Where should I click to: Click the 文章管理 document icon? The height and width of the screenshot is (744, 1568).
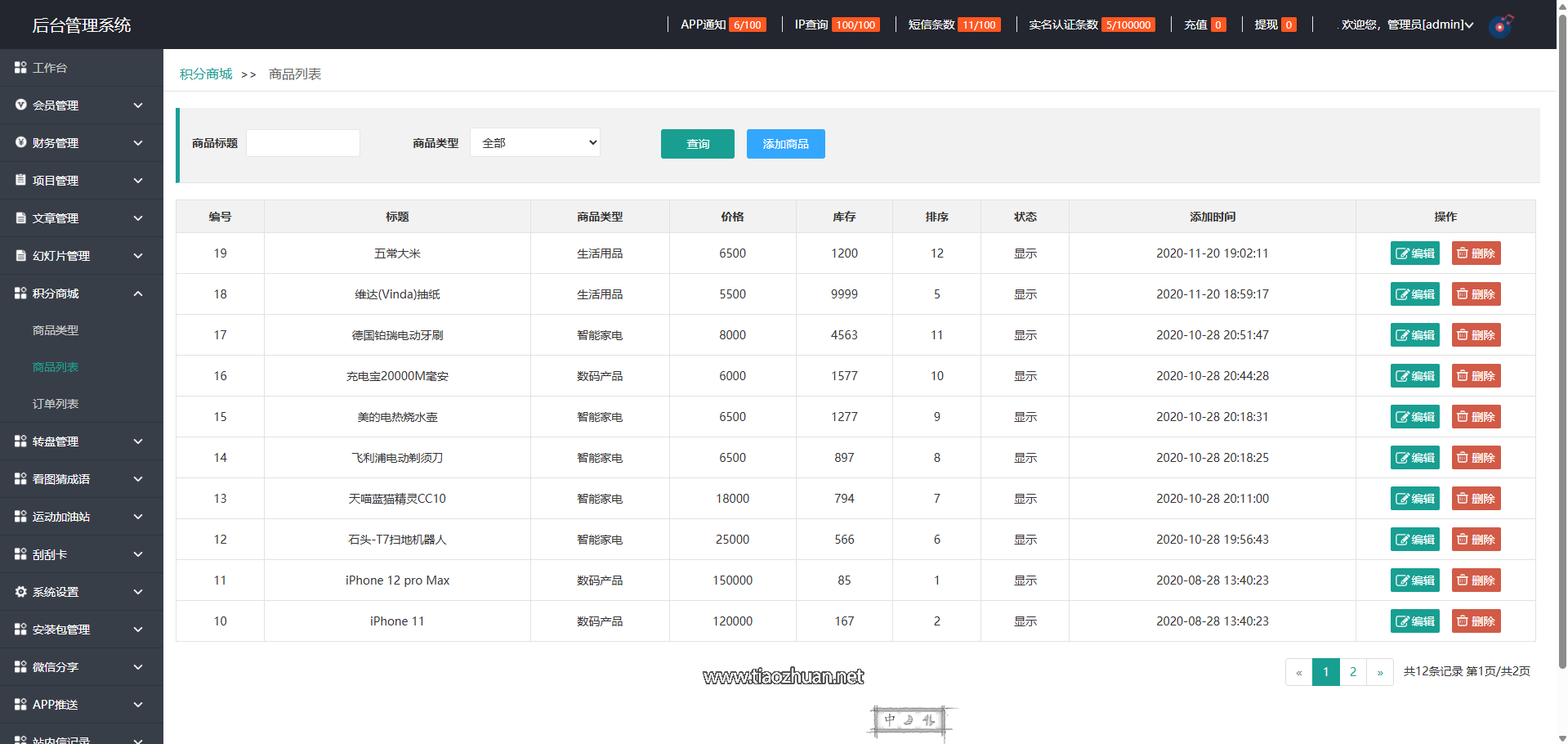20,218
